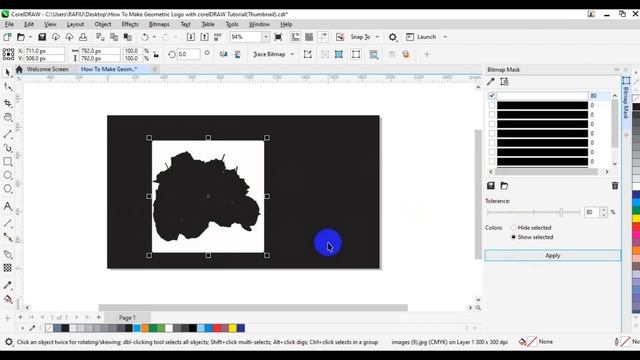
Task: Open the Object menu
Action: [x=103, y=24]
